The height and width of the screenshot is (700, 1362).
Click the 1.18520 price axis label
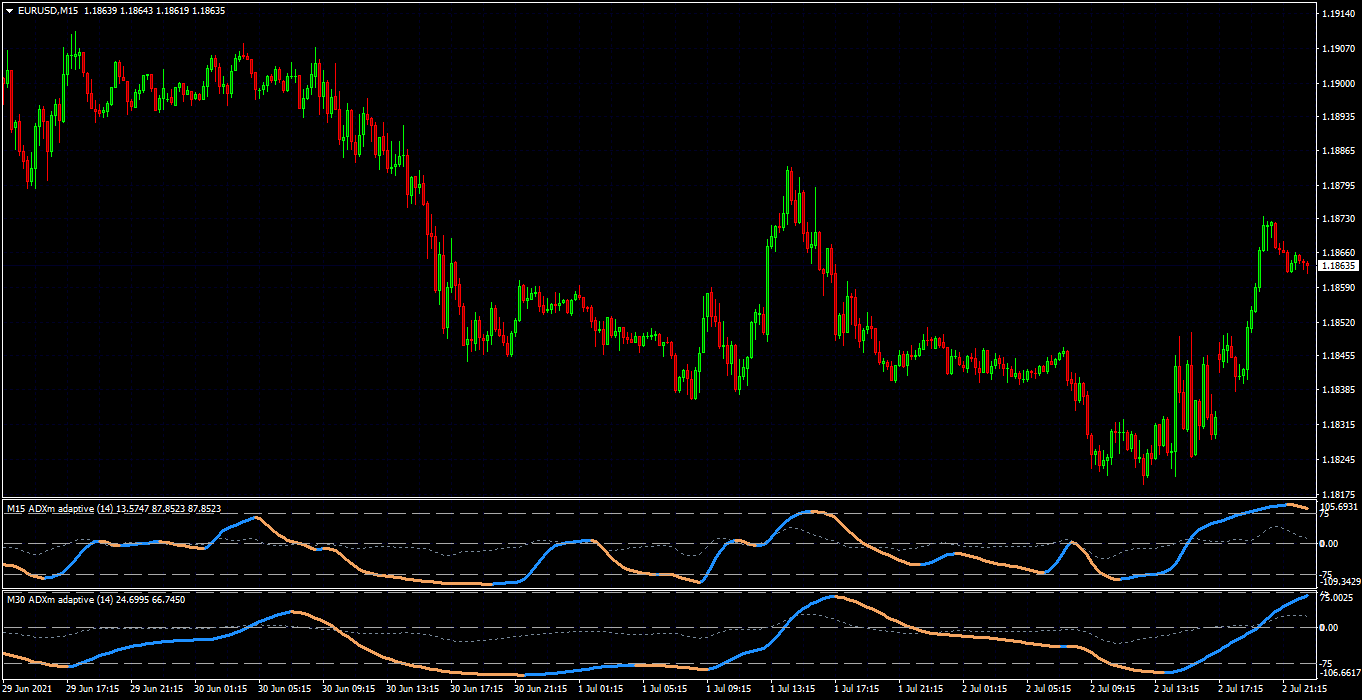point(1338,323)
